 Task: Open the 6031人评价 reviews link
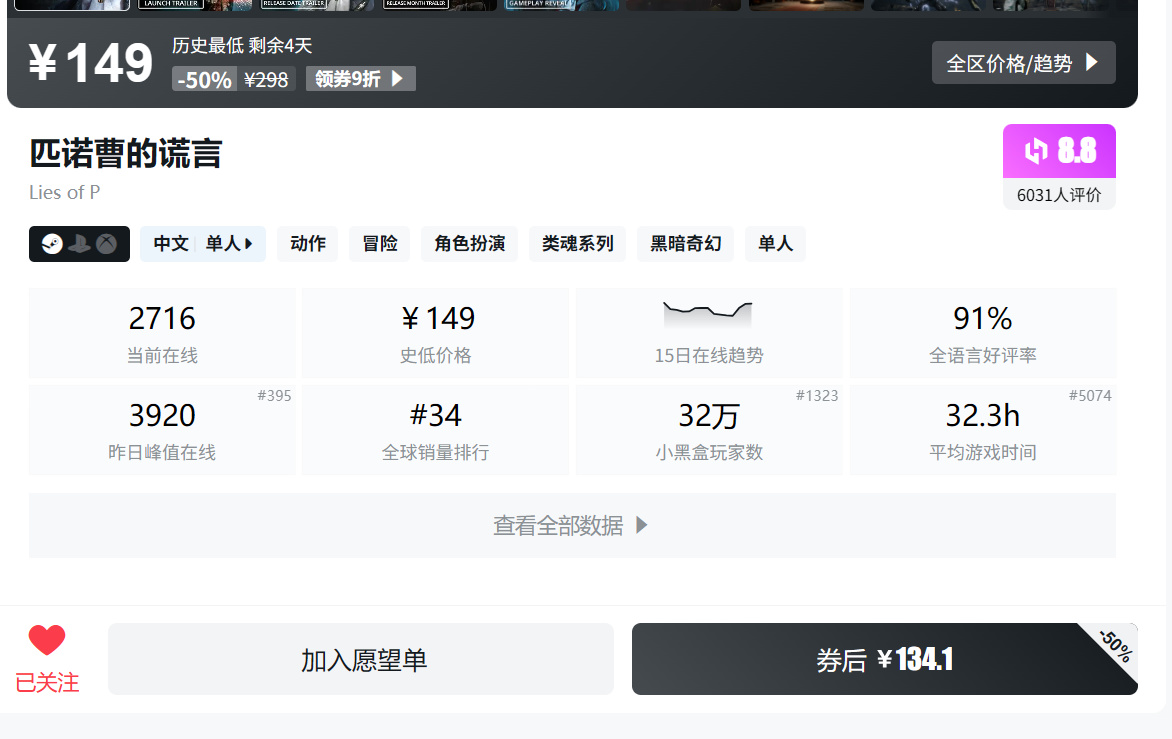(x=1059, y=195)
